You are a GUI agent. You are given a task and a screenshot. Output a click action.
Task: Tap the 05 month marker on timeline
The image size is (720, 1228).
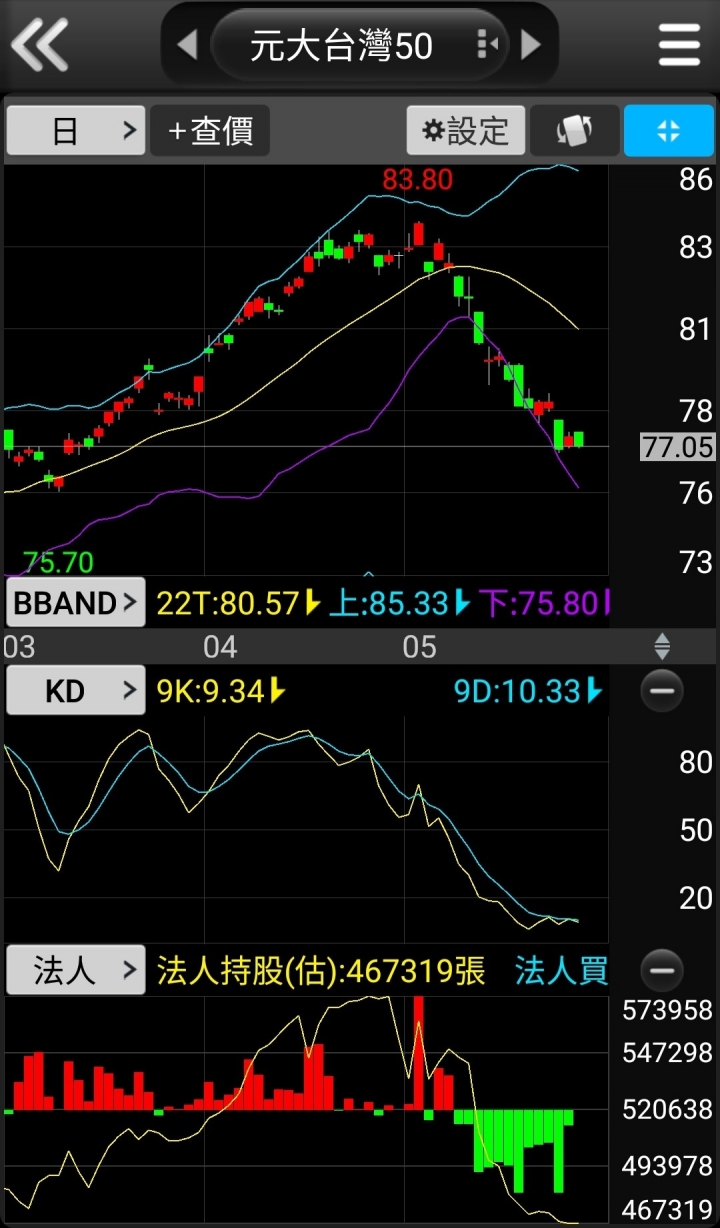(420, 647)
